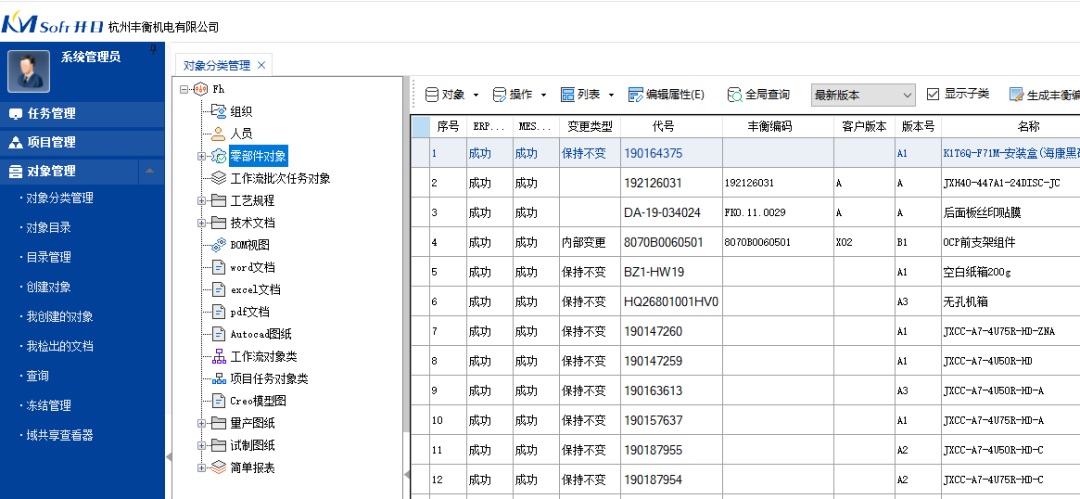1080x499 pixels.
Task: Expand the 量产图纸 folder node
Action: point(202,422)
